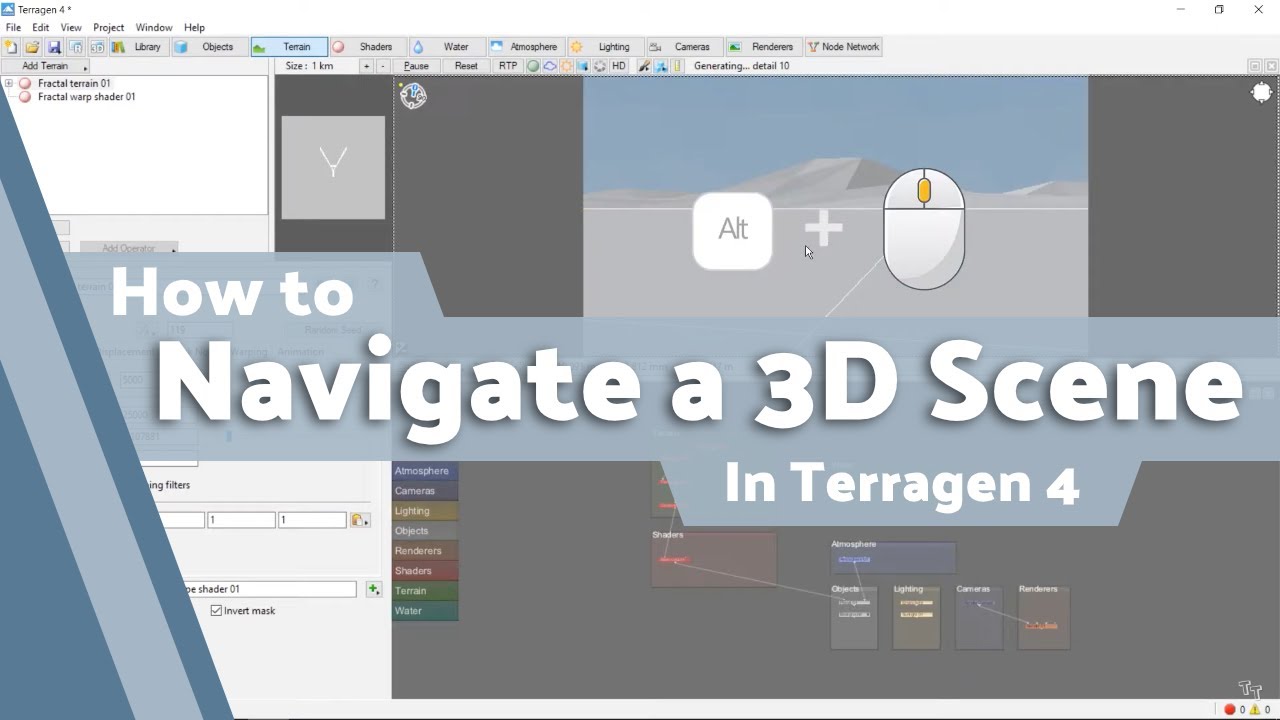Viewport: 1280px width, 720px height.
Task: Click the pan control icon at the preview's top right
Action: pos(1262,93)
